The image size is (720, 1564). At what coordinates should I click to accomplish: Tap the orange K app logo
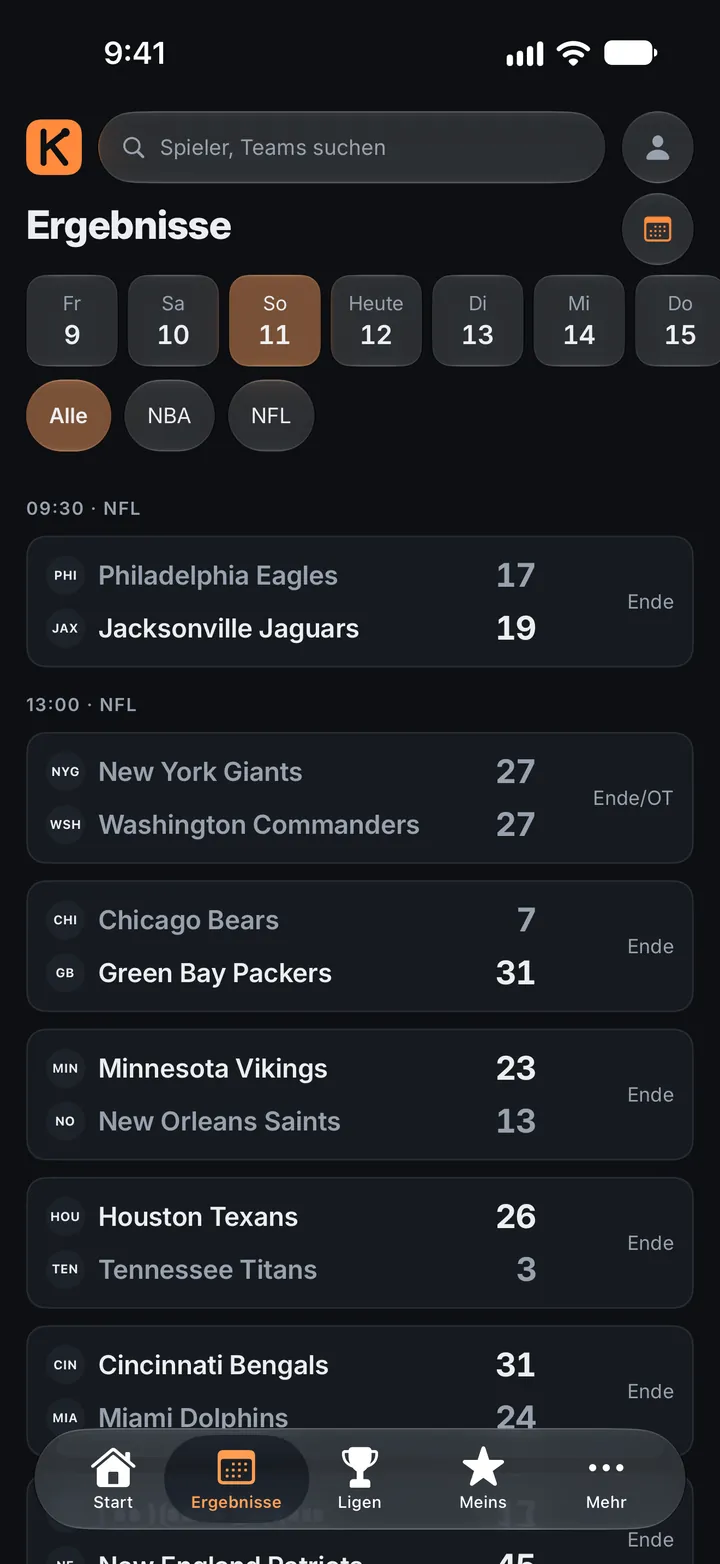(54, 147)
